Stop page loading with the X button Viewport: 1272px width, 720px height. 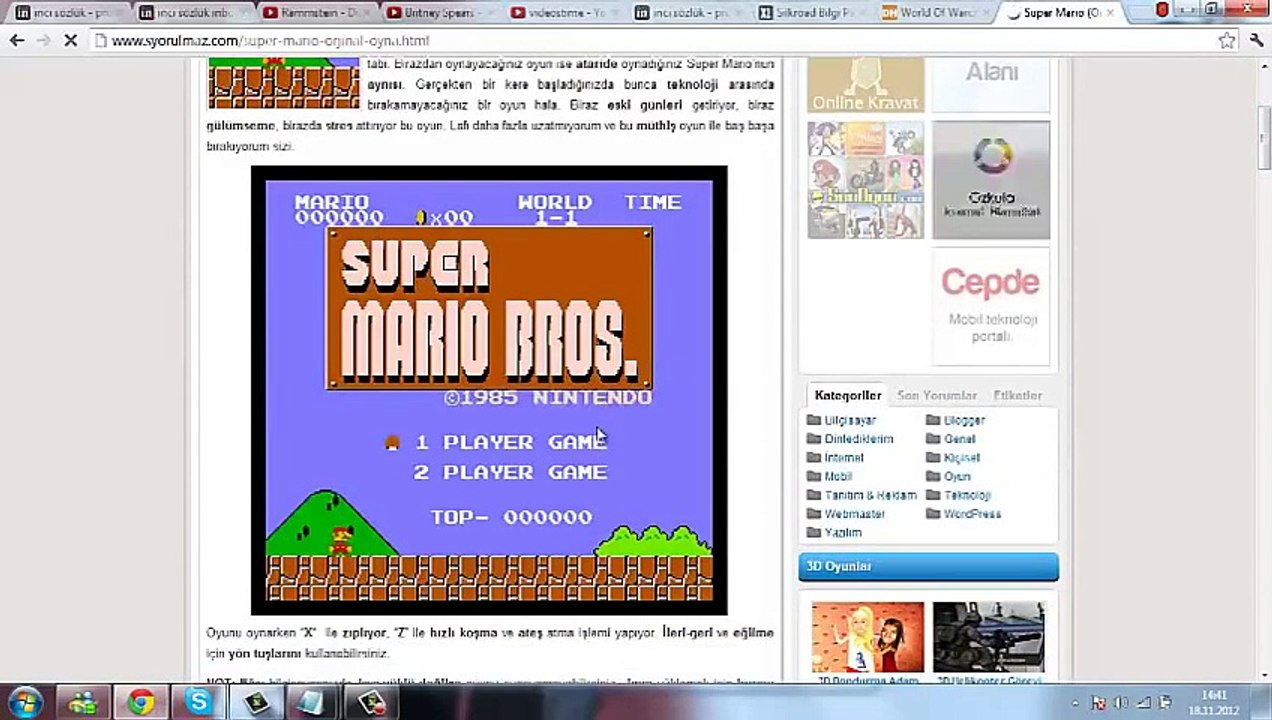70,41
